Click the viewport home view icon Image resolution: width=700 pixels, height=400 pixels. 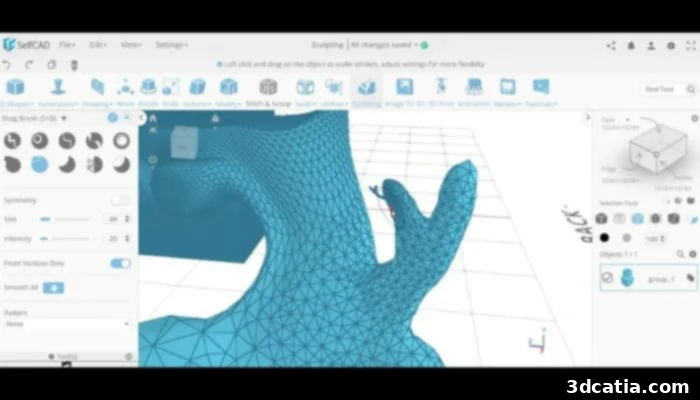[153, 118]
